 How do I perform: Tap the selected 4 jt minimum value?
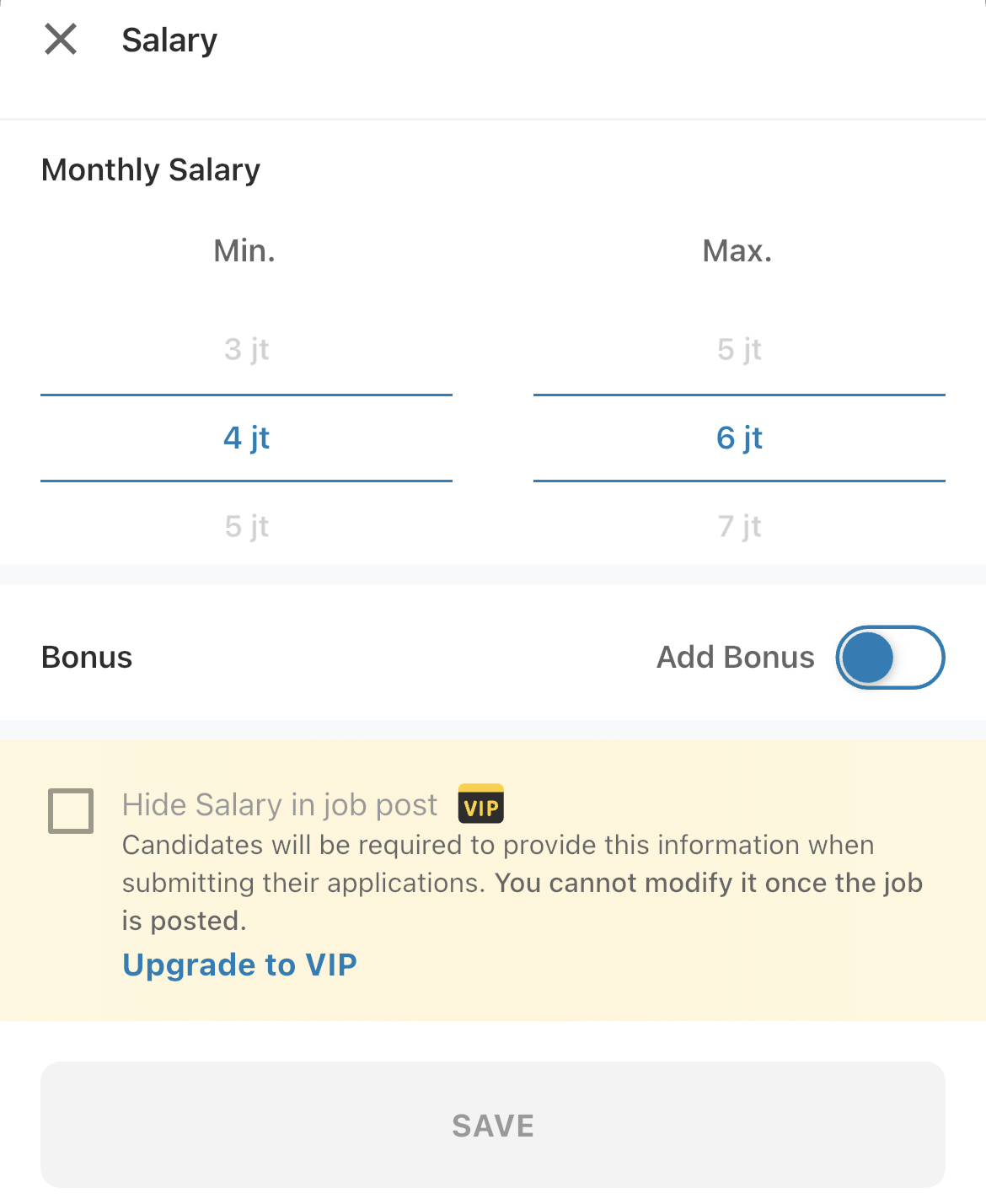pyautogui.click(x=247, y=438)
